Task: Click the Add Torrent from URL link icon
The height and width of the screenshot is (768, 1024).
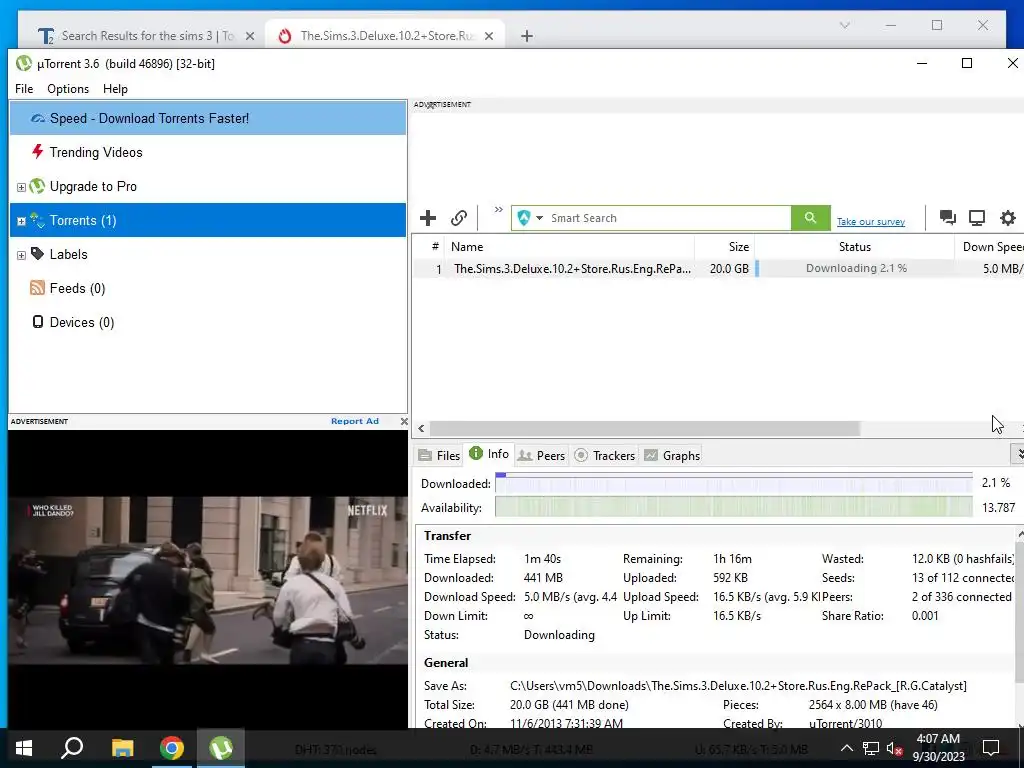Action: [x=459, y=218]
